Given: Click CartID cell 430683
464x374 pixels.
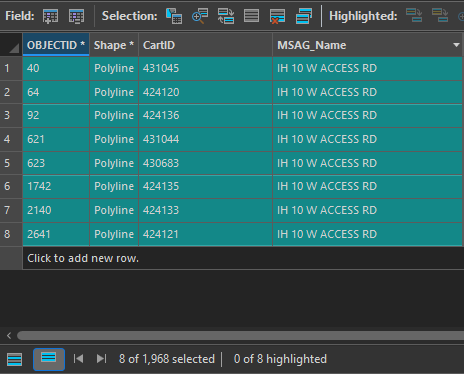Looking at the screenshot, I should (205, 163).
